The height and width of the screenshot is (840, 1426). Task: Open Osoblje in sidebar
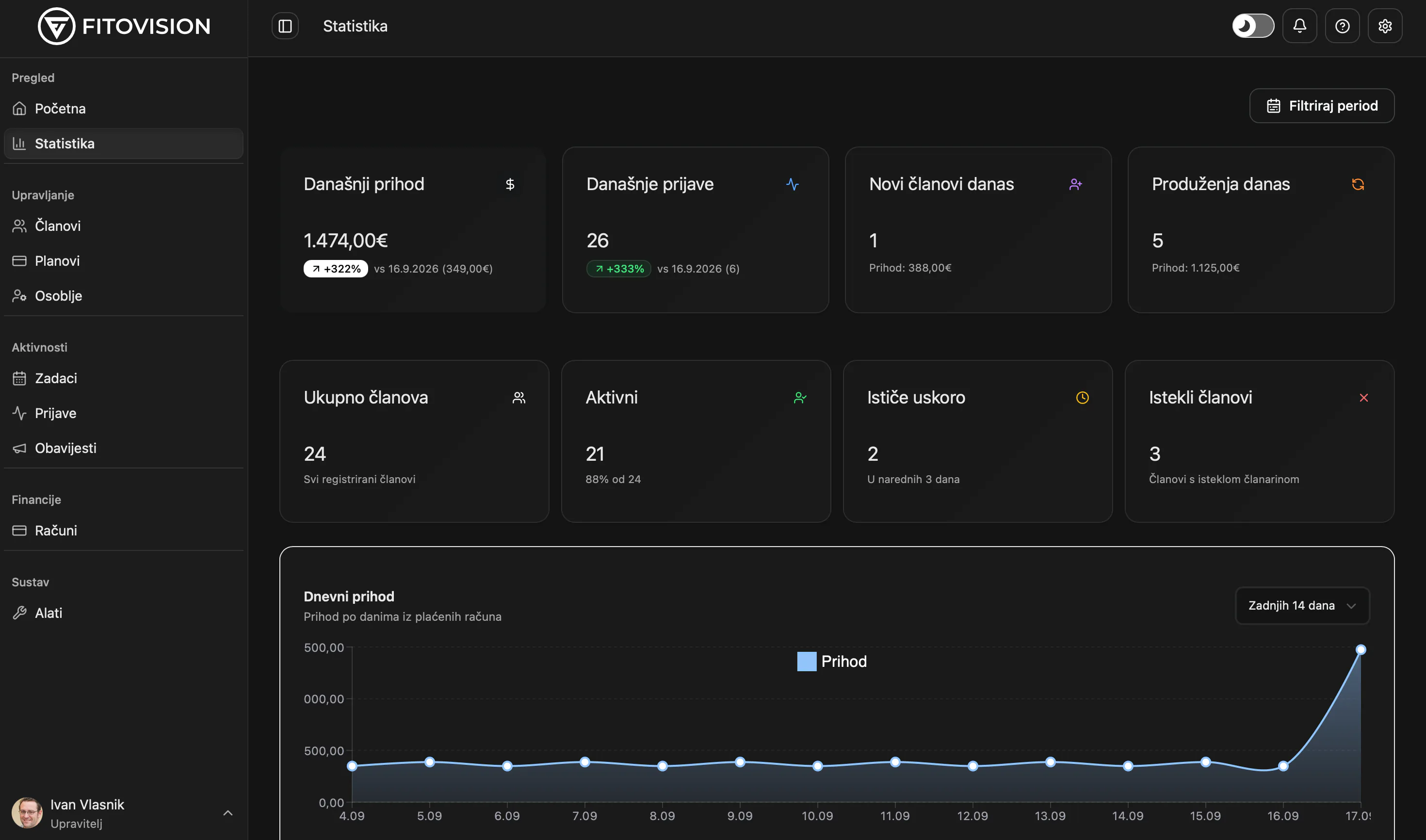tap(123, 296)
